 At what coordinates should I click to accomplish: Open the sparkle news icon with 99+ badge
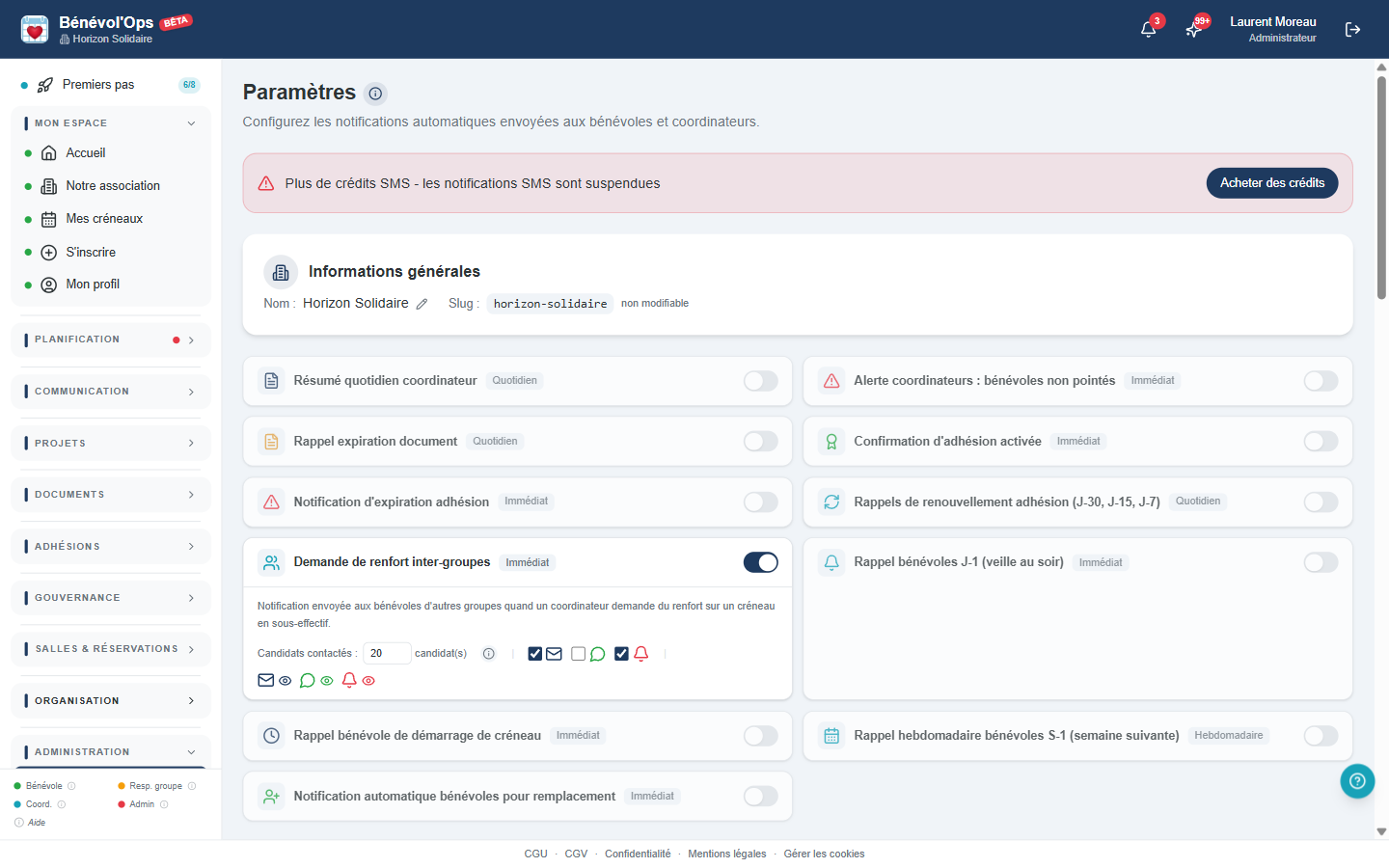pos(1193,29)
